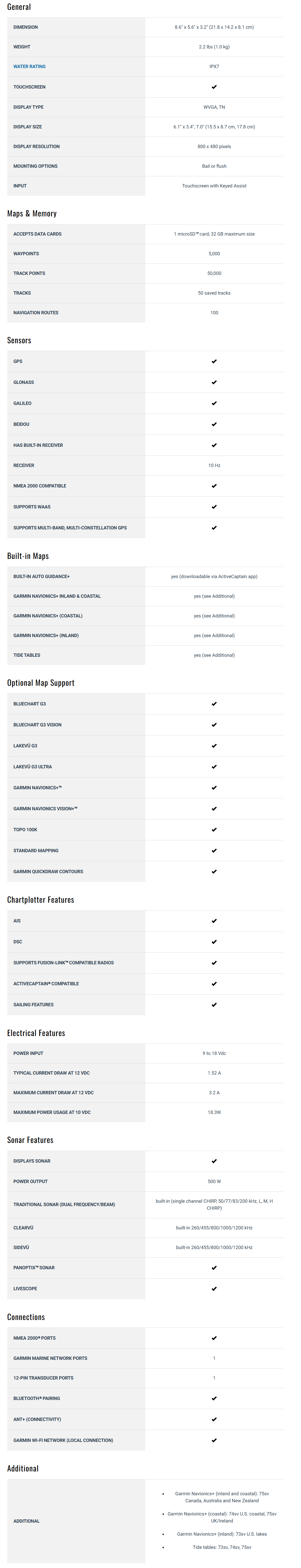Click the 5,000 waypoints value
Screen dimensions: 301x1568
pyautogui.click(x=214, y=254)
